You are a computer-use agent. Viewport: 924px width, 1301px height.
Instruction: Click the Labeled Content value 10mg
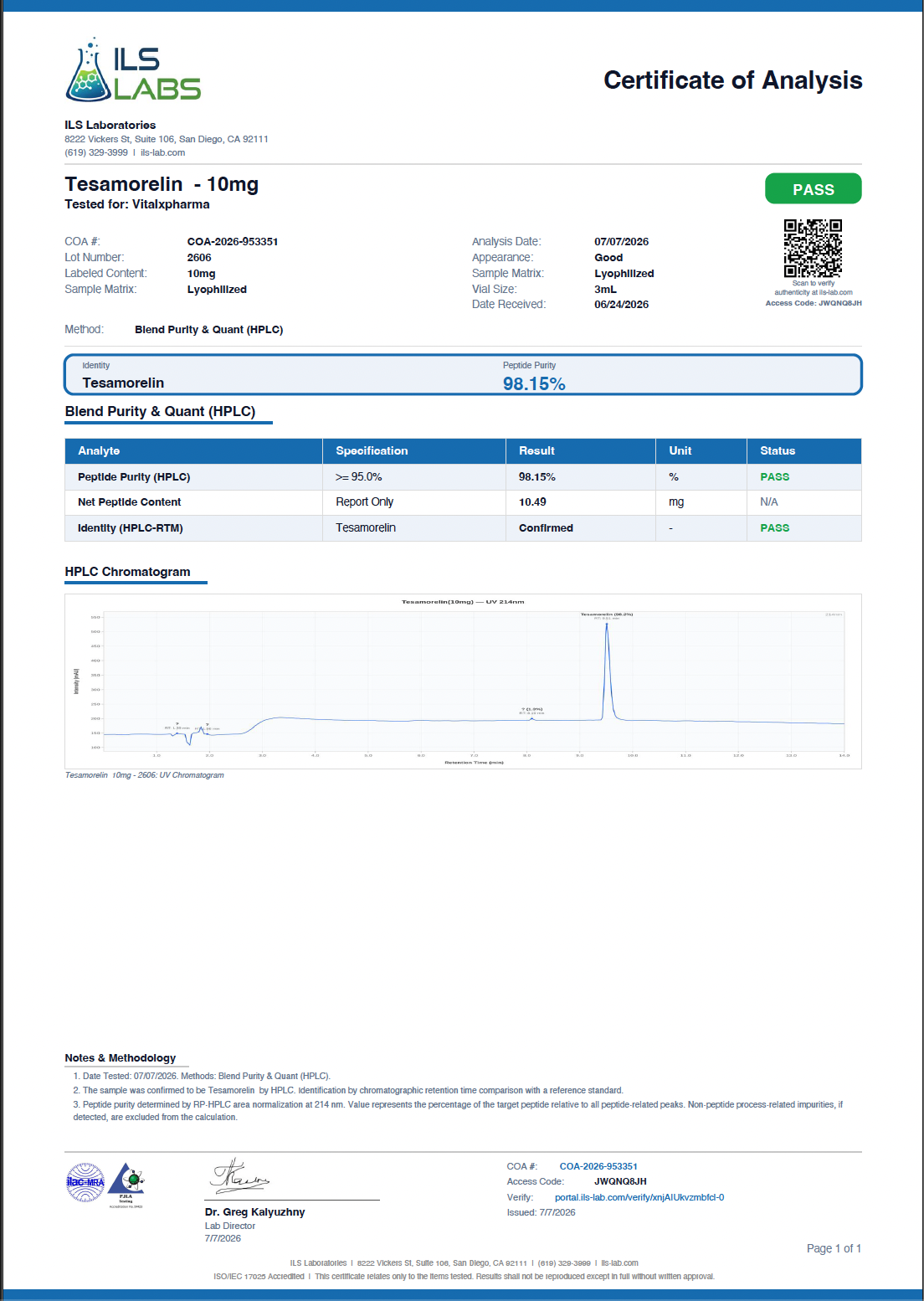[x=202, y=274]
